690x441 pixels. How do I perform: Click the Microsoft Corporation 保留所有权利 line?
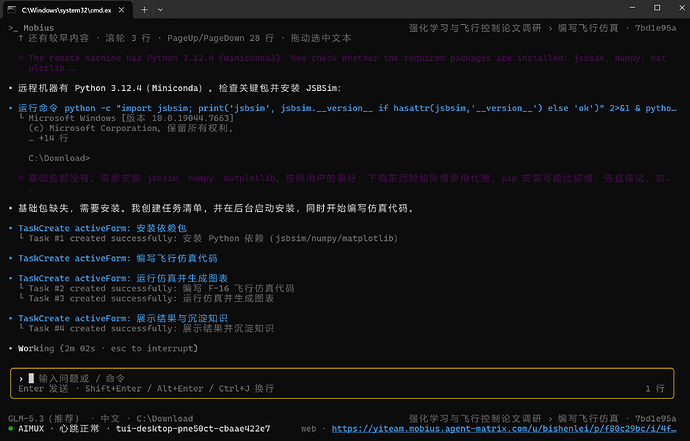131,129
